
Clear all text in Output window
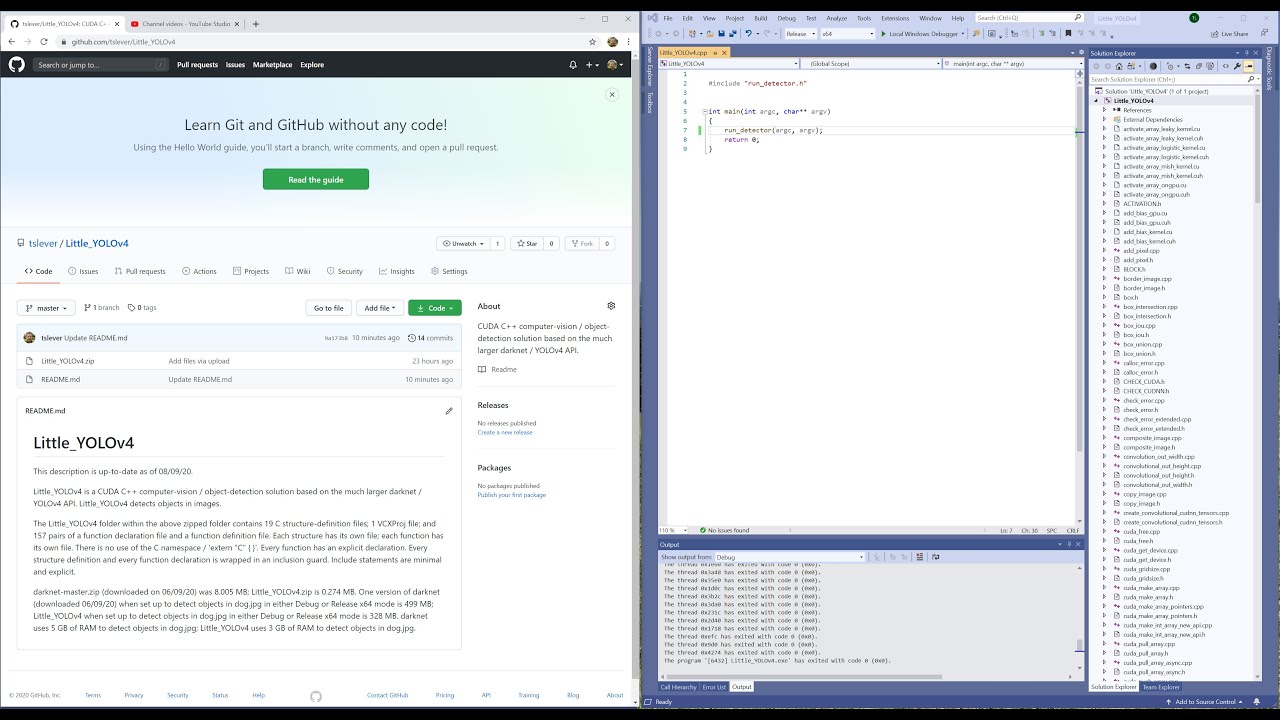pyautogui.click(x=920, y=557)
